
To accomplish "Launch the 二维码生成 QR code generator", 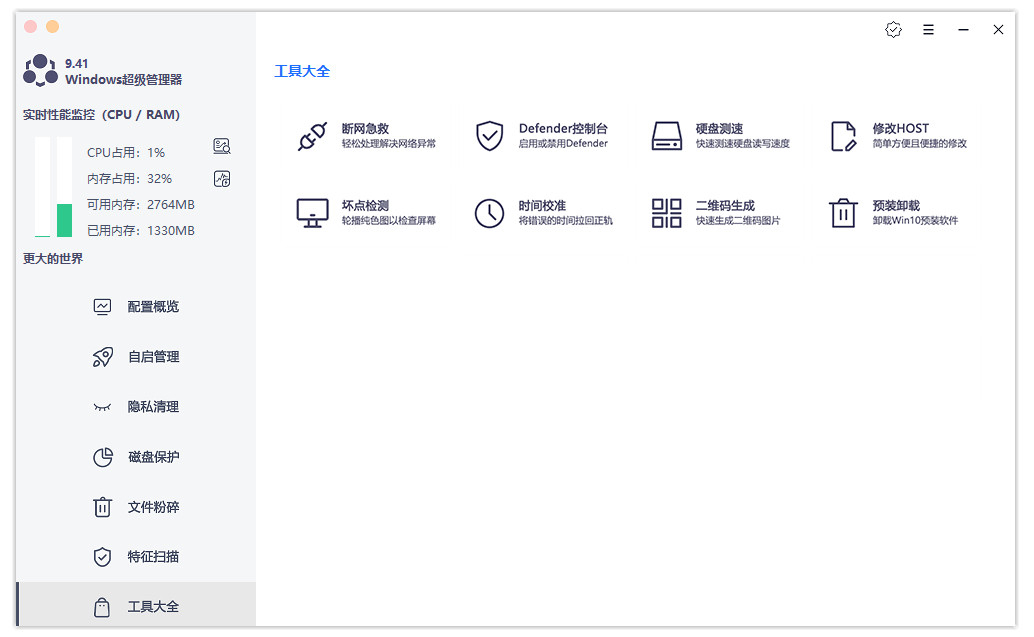I will coord(666,212).
